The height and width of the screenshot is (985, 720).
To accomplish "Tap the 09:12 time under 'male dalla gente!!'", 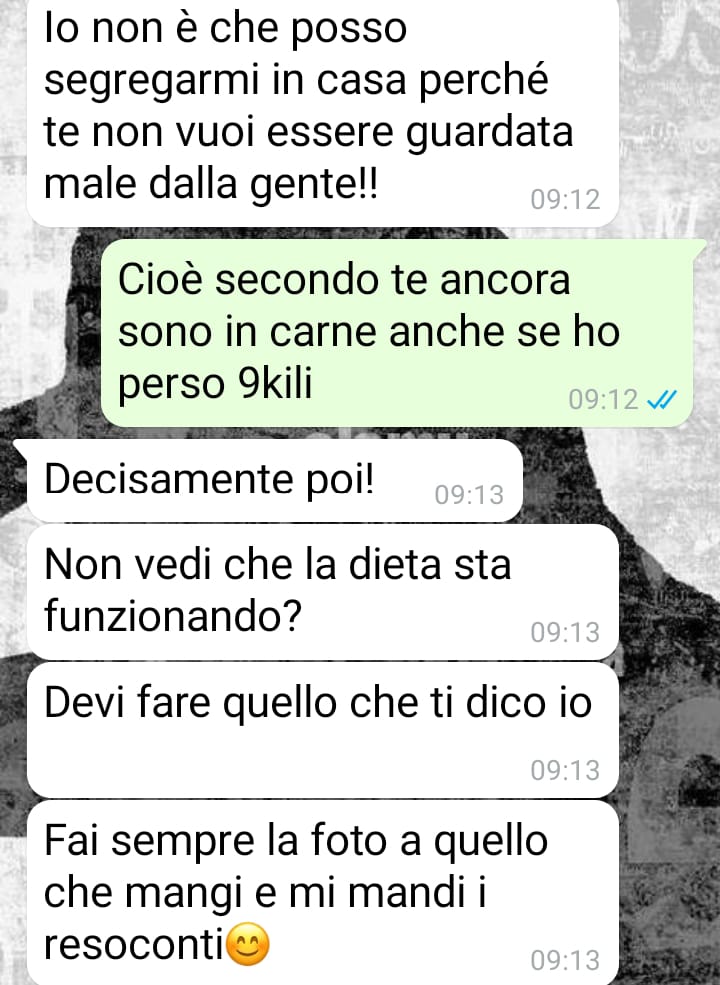I will [x=565, y=200].
